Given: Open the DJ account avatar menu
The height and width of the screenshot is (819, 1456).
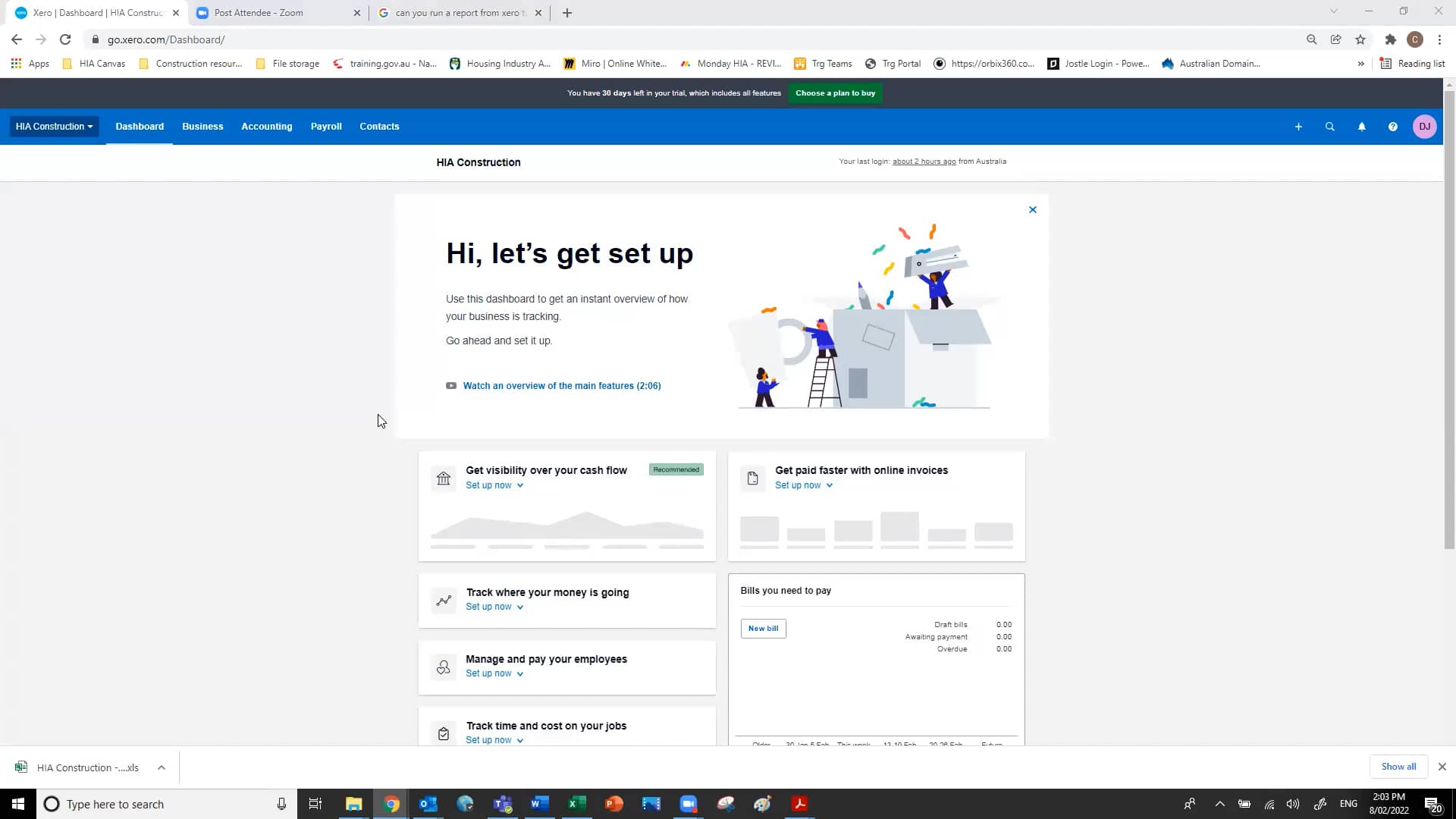Looking at the screenshot, I should coord(1425,126).
